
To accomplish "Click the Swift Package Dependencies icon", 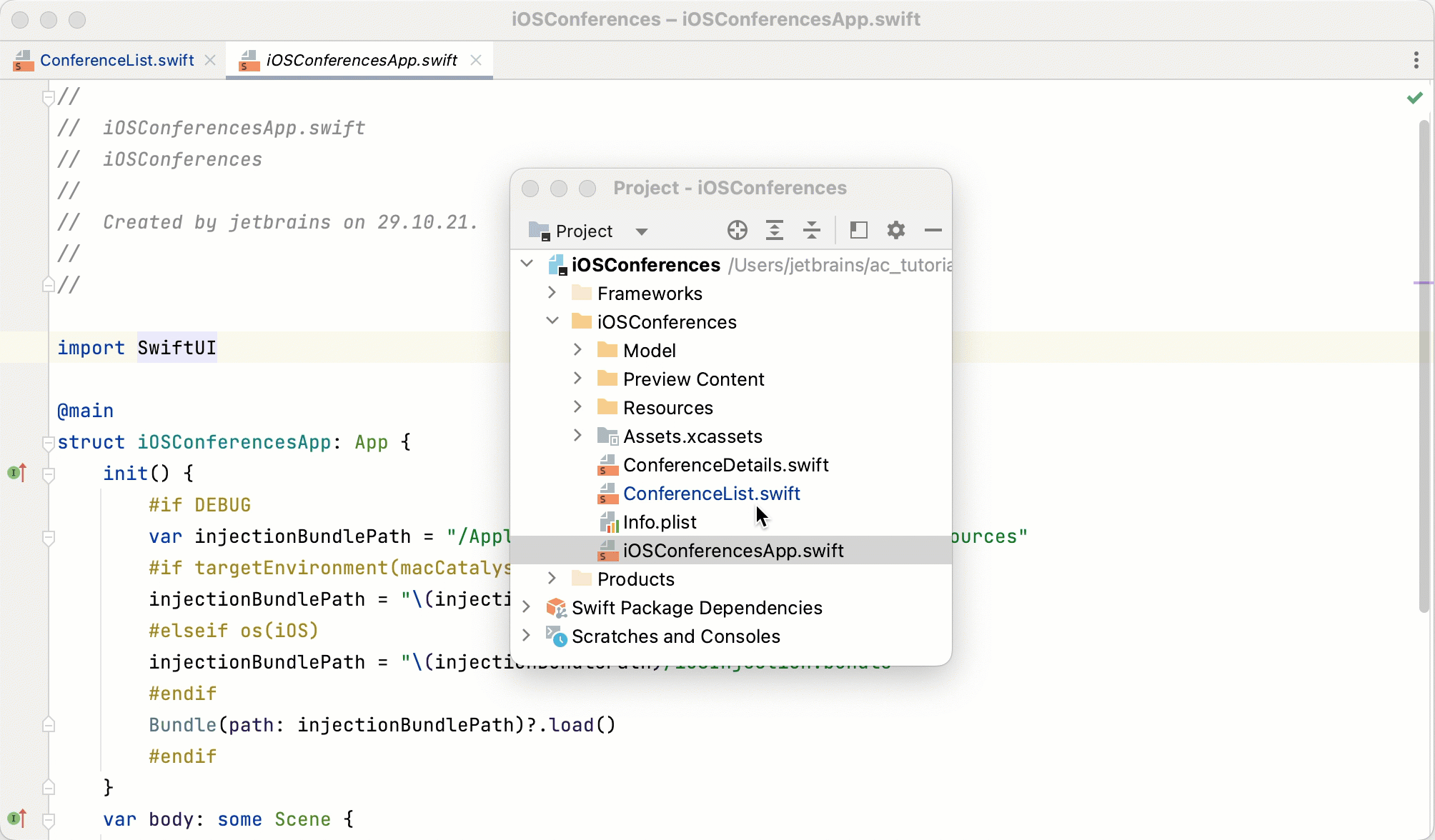I will pos(556,607).
